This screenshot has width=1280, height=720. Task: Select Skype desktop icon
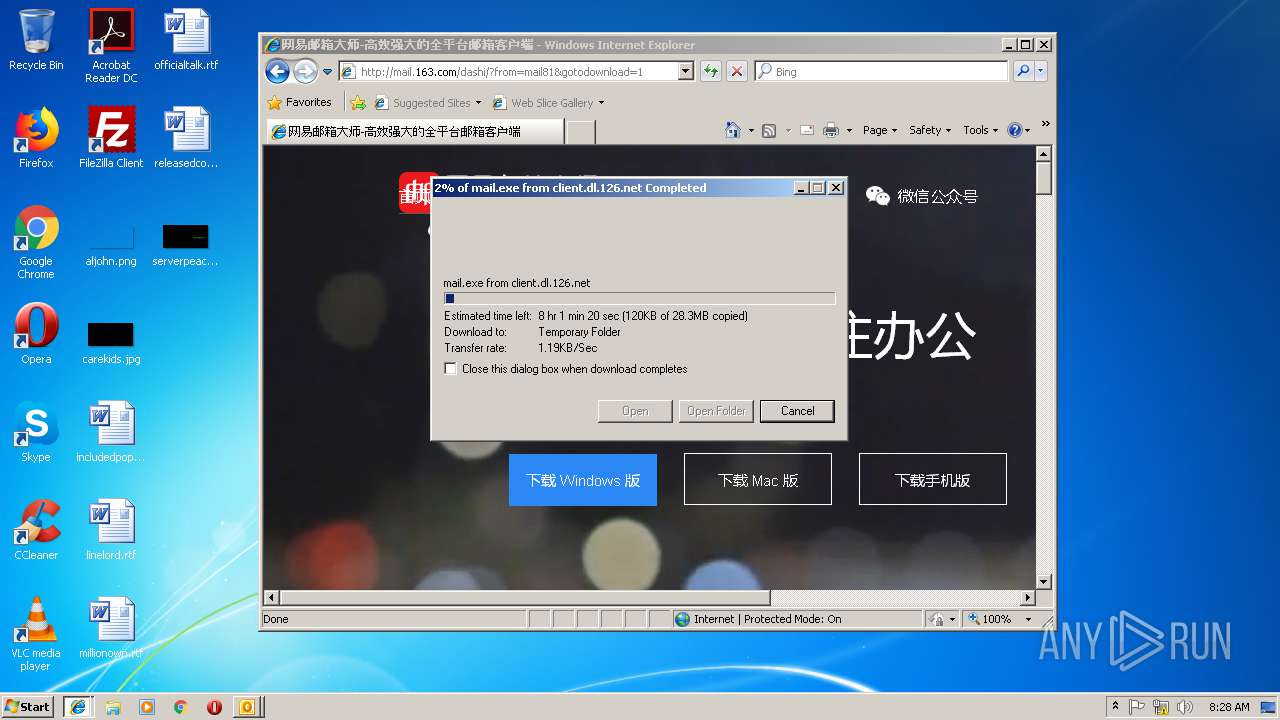[36, 432]
